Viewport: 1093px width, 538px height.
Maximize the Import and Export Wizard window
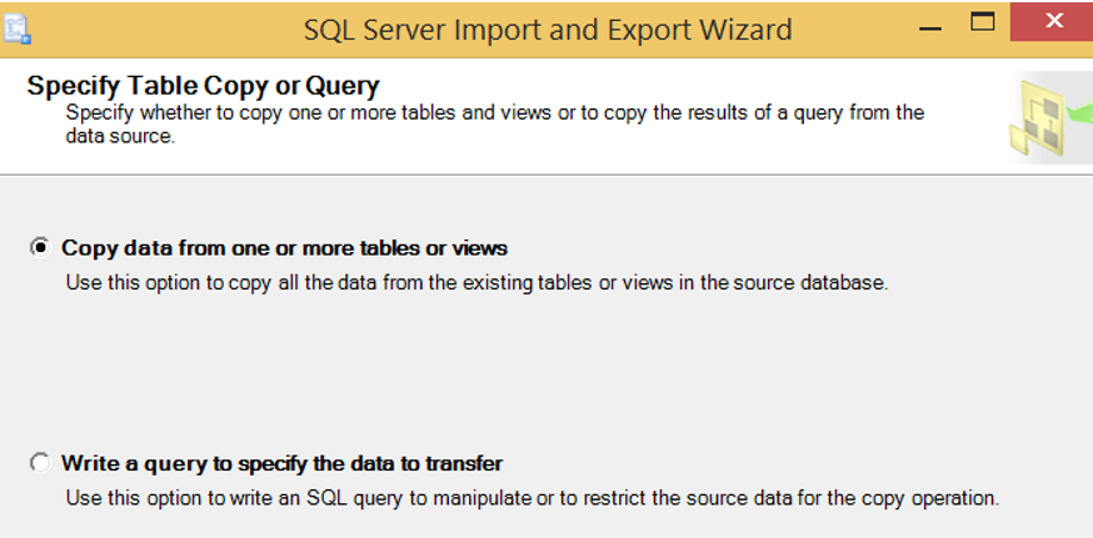pyautogui.click(x=982, y=22)
